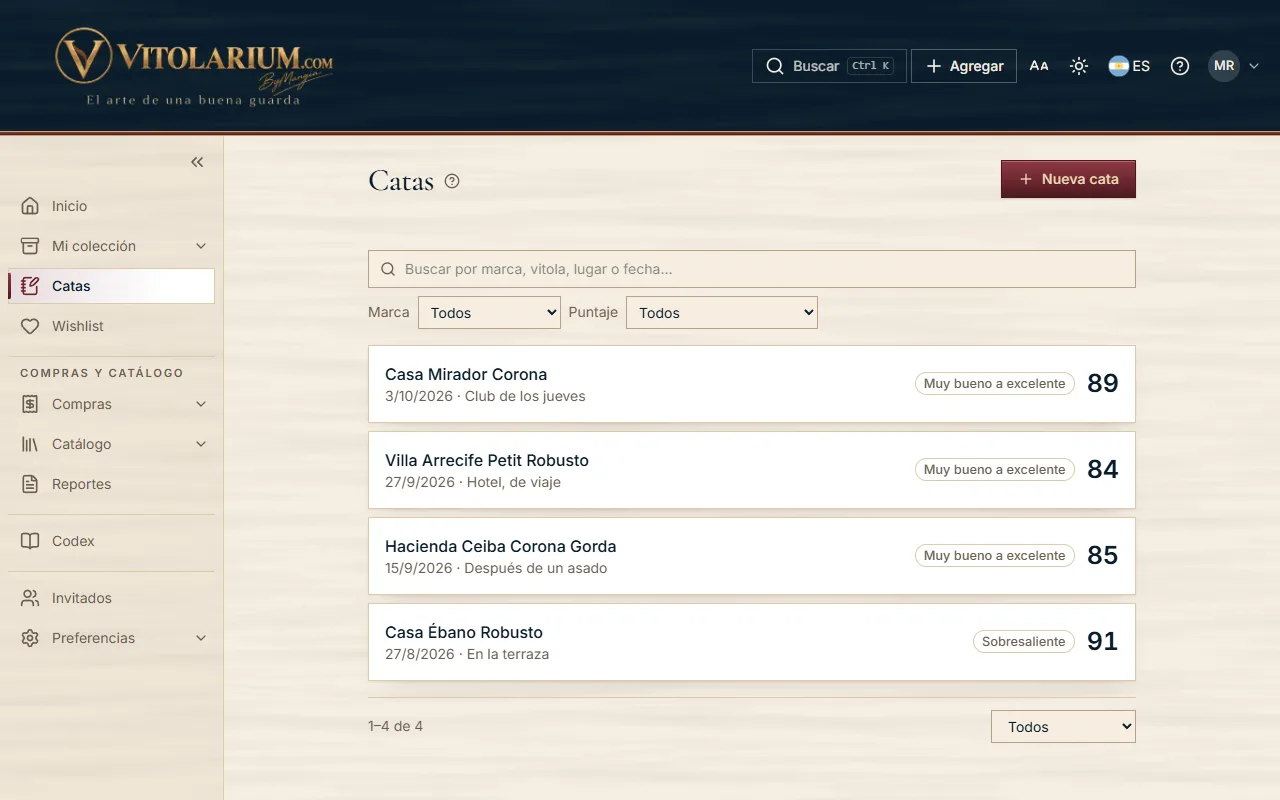The image size is (1280, 800).
Task: Click the Preferencias gear icon
Action: pyautogui.click(x=30, y=638)
